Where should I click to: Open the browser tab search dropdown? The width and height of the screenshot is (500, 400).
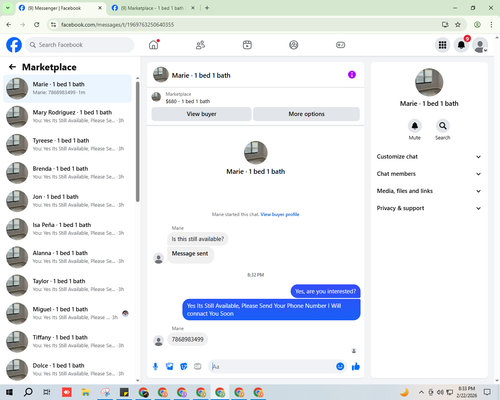click(7, 8)
